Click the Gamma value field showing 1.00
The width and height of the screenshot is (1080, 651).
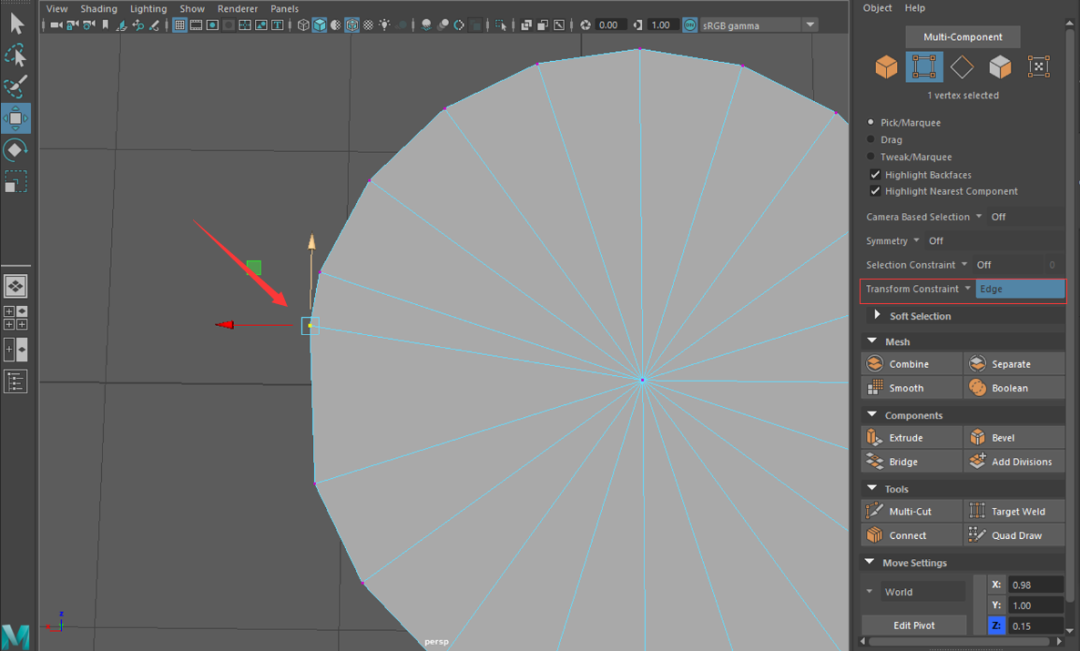(x=664, y=25)
